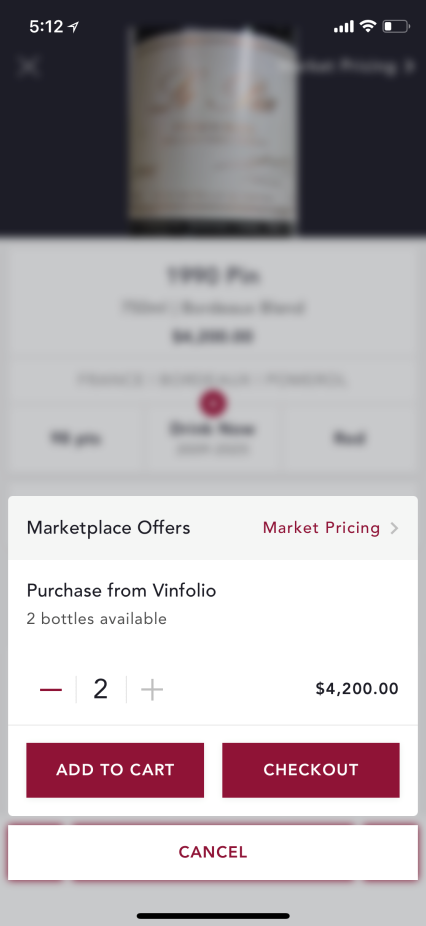Tap chevron arrow next to Market Pricing

point(395,528)
